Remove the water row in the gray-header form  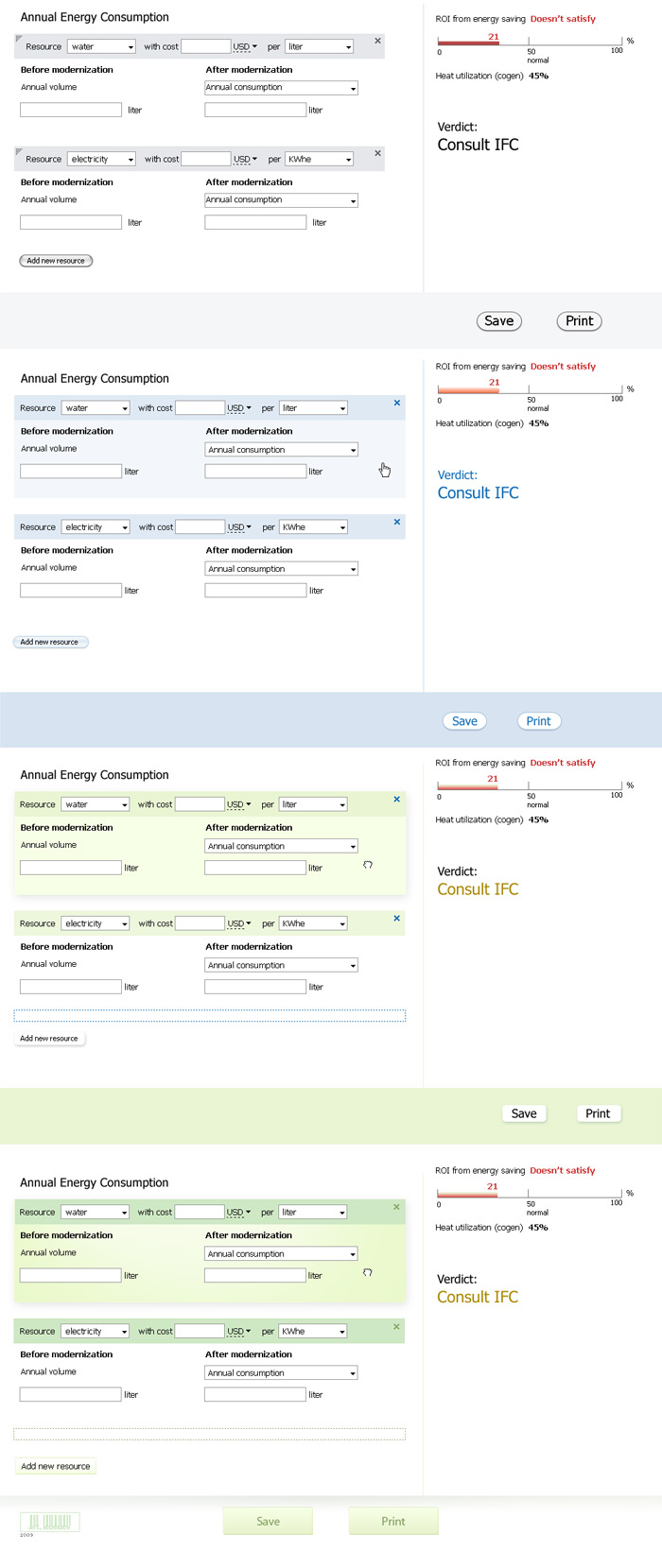coord(377,41)
